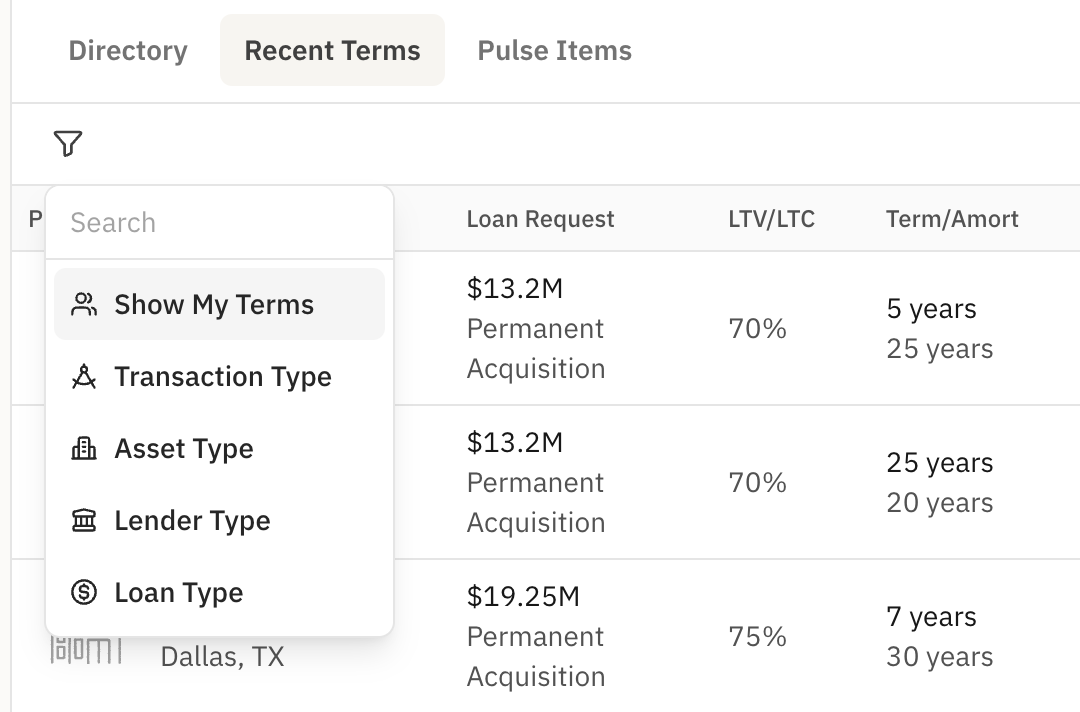This screenshot has width=1080, height=712.
Task: Toggle the Loan Type filter option
Action: [178, 593]
